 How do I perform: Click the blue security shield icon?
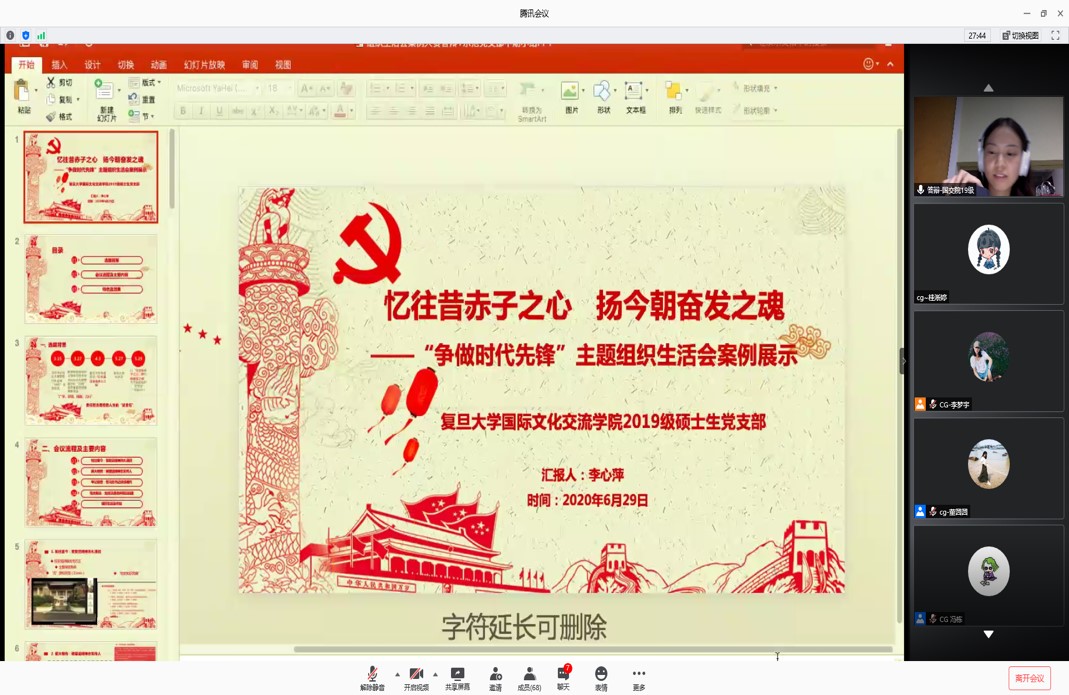(26, 35)
